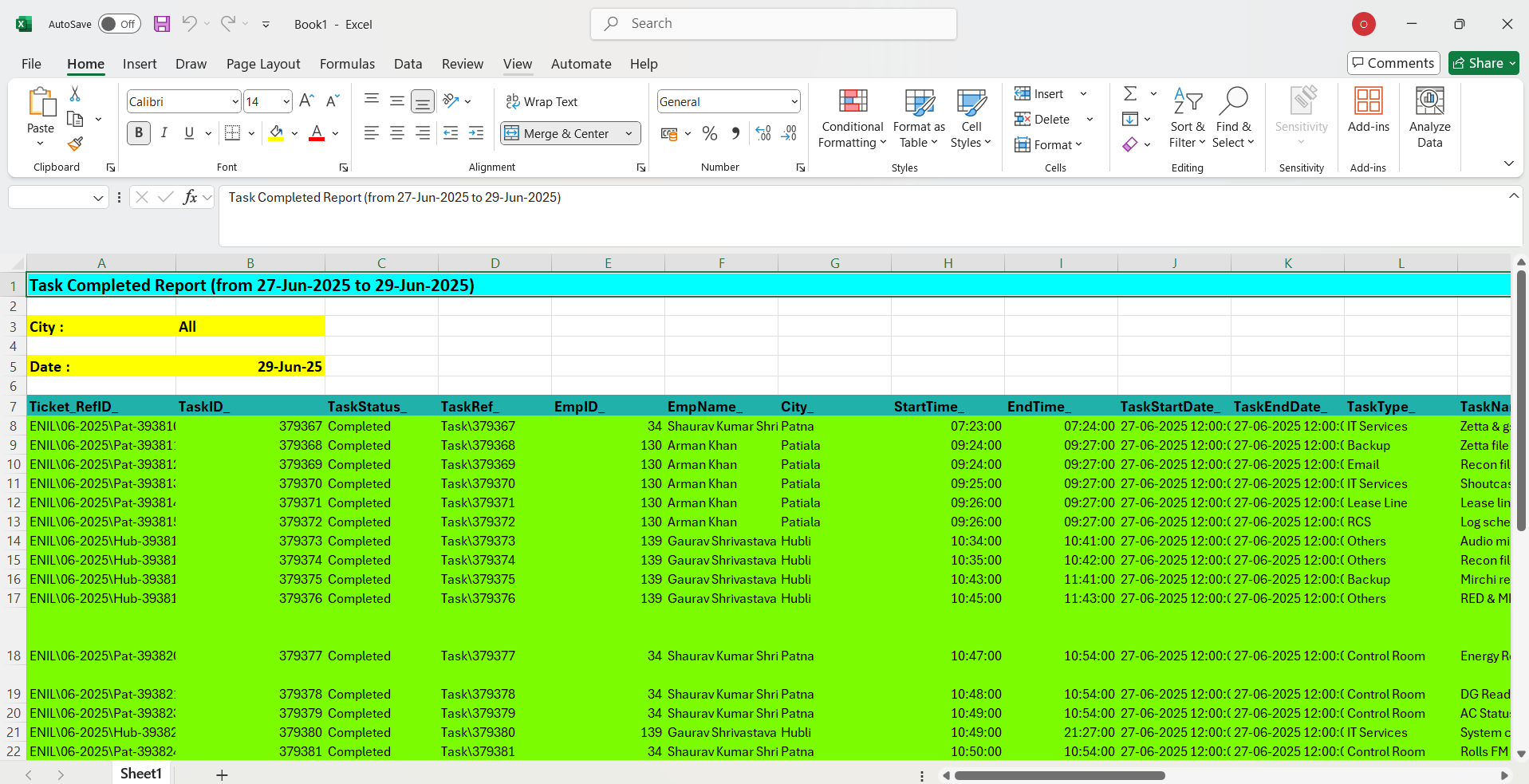Image resolution: width=1529 pixels, height=784 pixels.
Task: Toggle Merge & Center
Action: (x=558, y=133)
